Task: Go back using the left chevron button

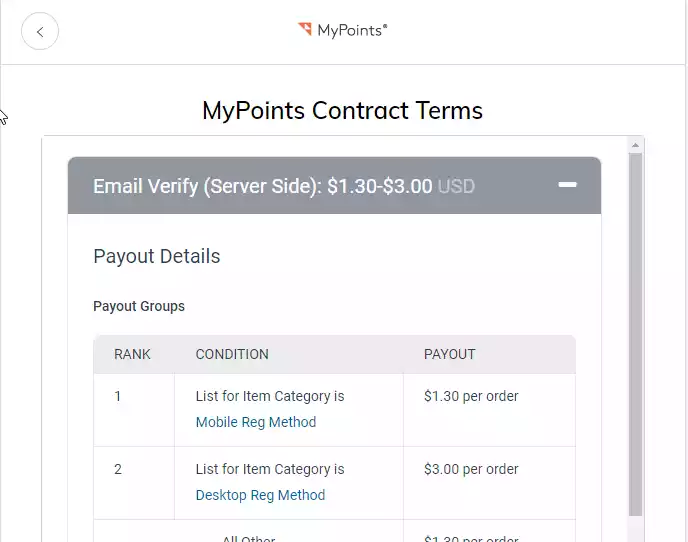Action: tap(40, 31)
